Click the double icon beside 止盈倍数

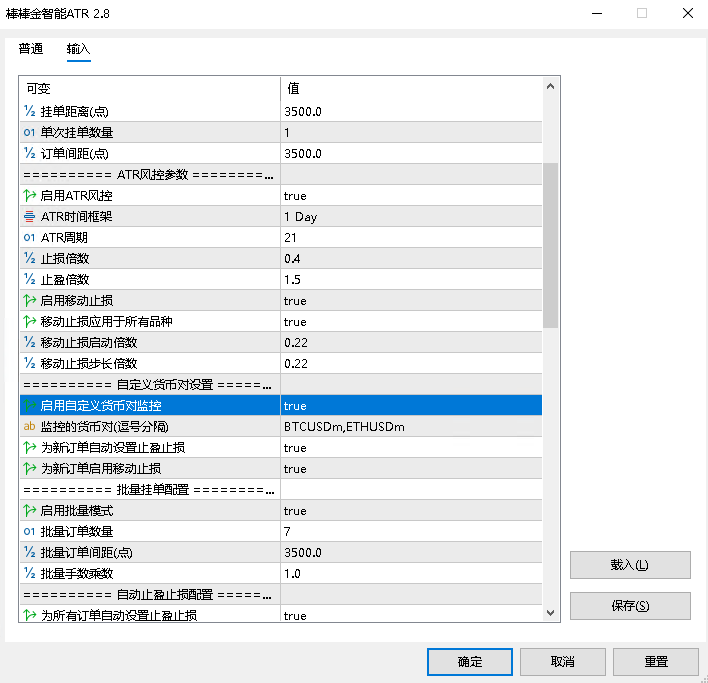point(29,279)
